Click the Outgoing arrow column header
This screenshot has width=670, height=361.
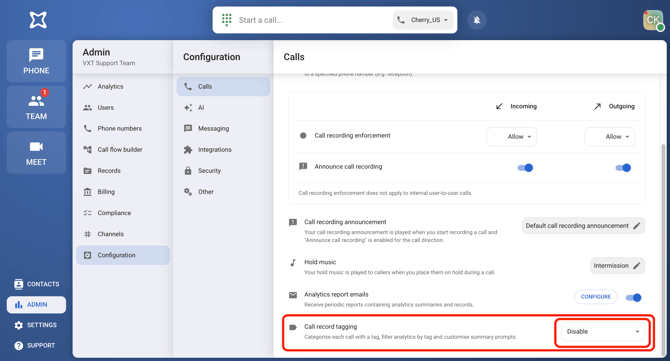[614, 106]
